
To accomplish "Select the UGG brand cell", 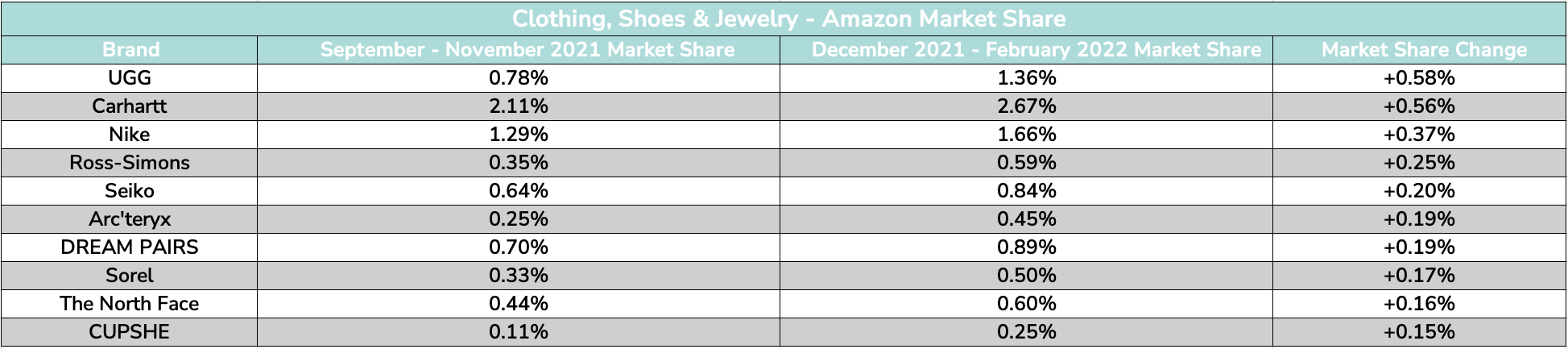I will pos(130,78).
